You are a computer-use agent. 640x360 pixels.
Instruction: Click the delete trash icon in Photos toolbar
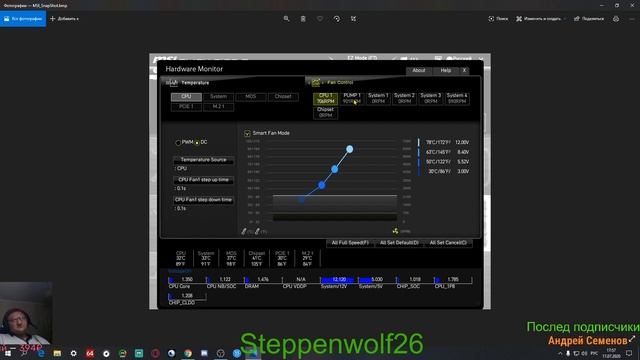[303, 19]
